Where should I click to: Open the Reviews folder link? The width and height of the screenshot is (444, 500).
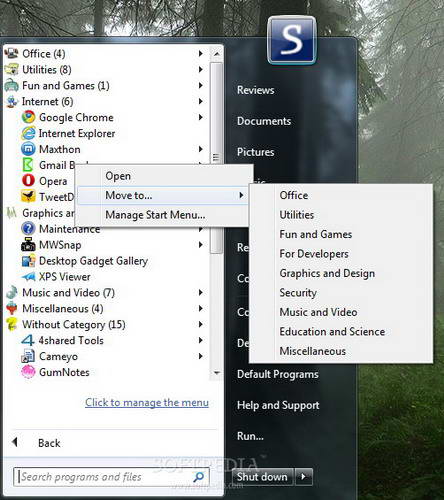(x=256, y=90)
